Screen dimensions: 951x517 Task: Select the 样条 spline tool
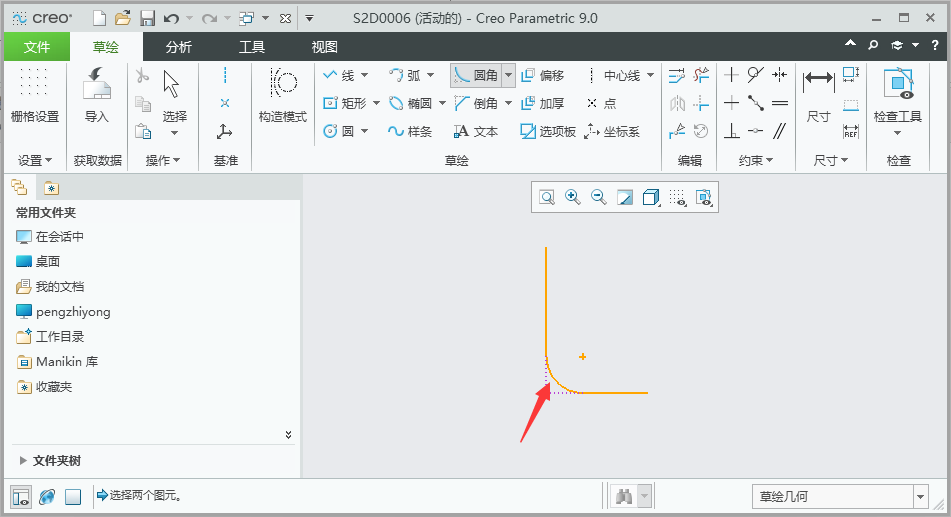[410, 131]
